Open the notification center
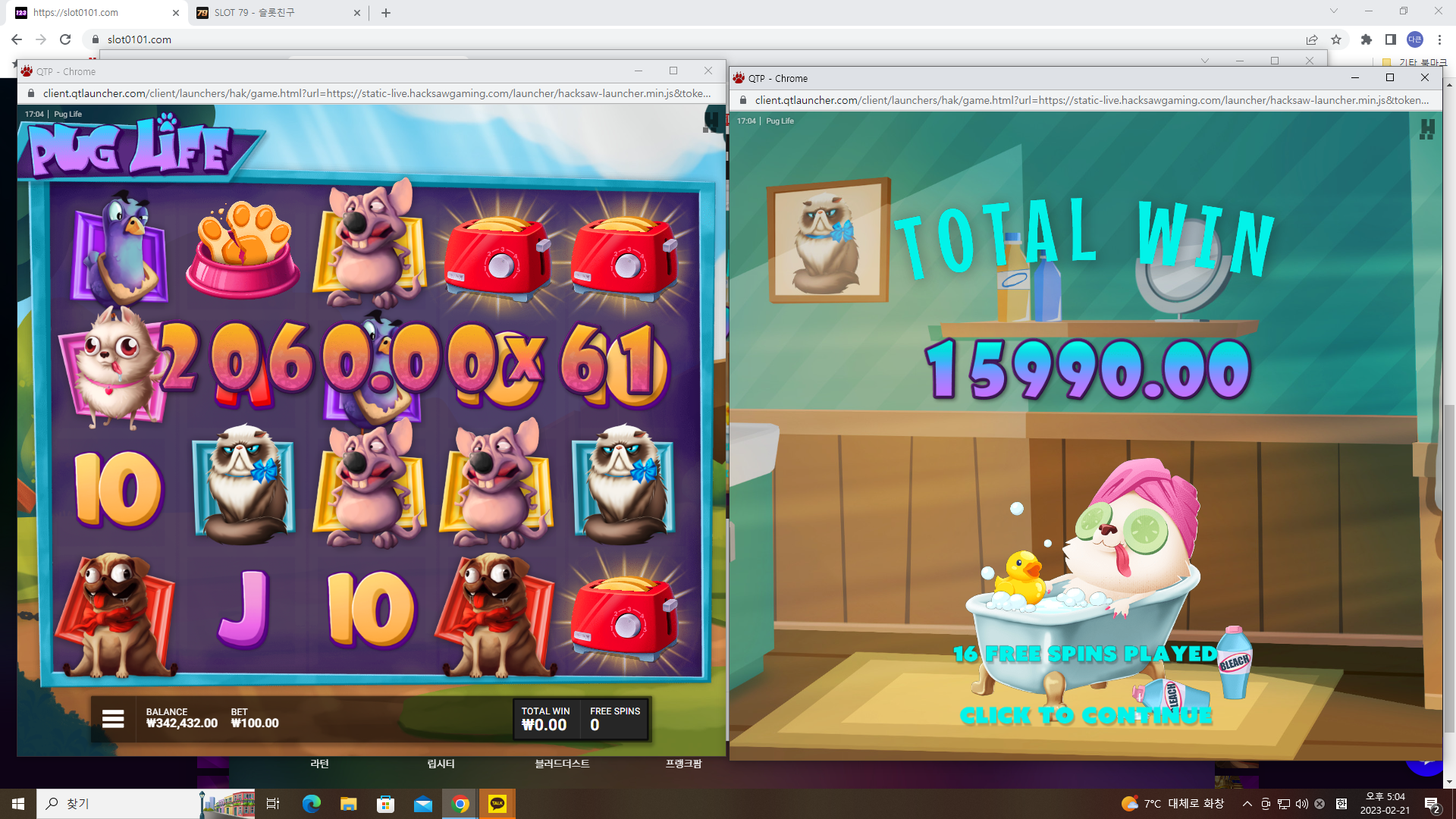1456x819 pixels. tap(1432, 804)
